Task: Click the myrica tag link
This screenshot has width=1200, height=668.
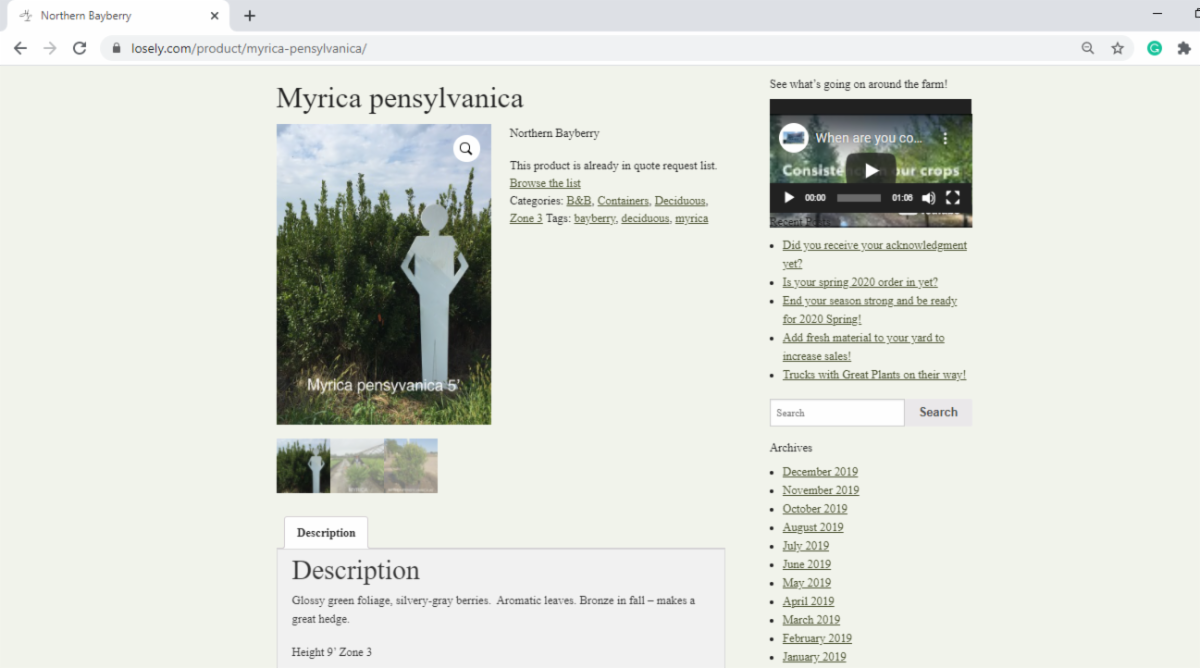Action: [691, 218]
